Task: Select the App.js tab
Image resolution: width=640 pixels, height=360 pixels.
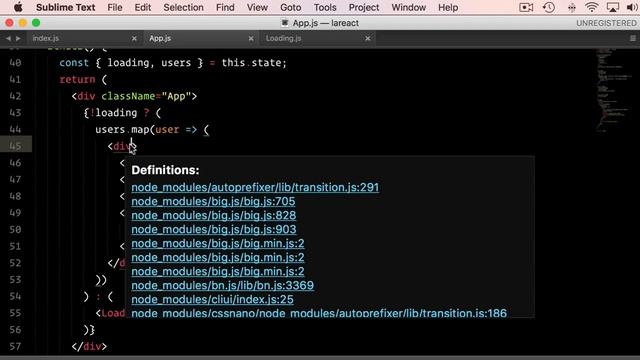Action: 160,38
